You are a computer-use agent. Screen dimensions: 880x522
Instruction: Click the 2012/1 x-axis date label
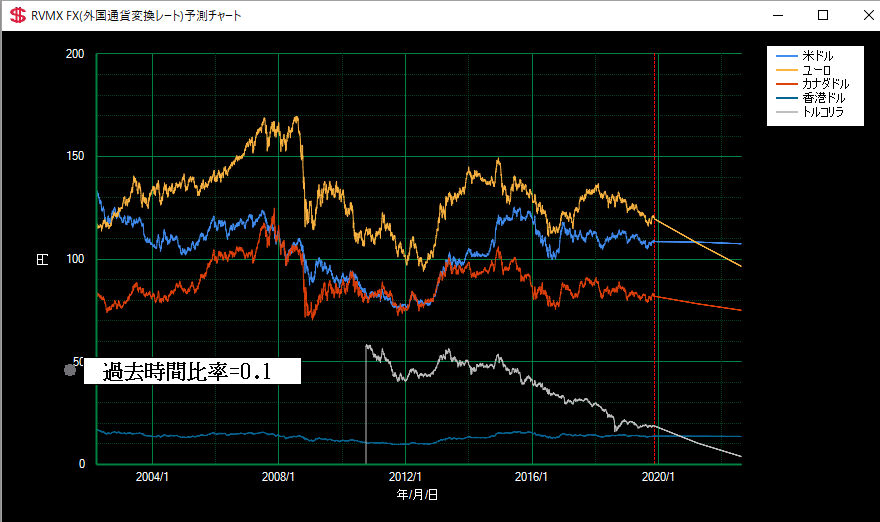click(405, 477)
